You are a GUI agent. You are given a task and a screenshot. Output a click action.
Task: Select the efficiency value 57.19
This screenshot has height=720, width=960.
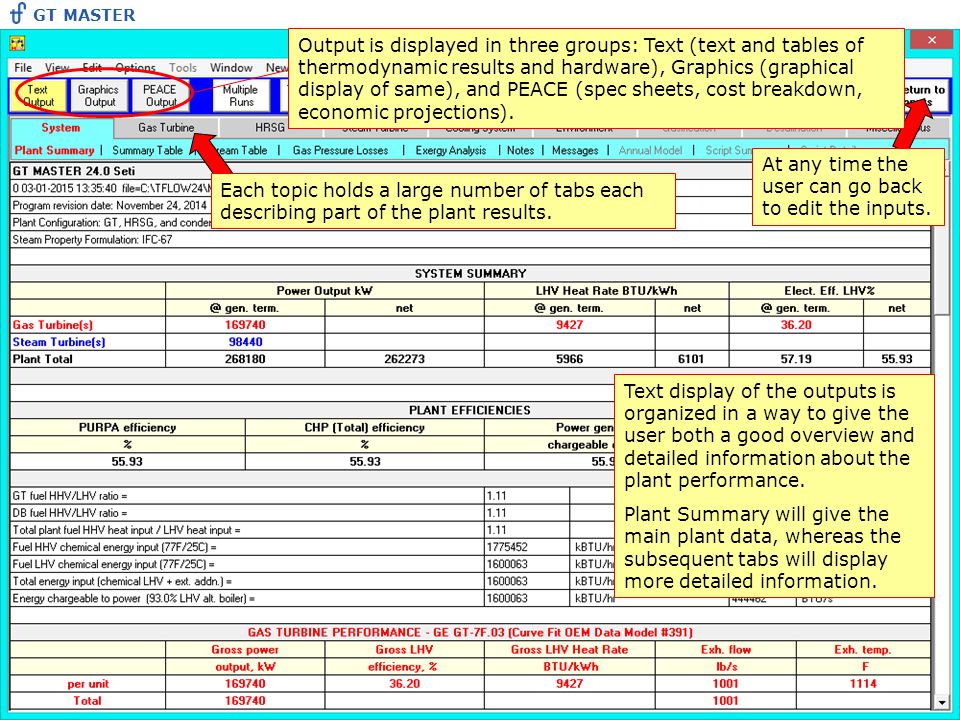pyautogui.click(x=796, y=359)
